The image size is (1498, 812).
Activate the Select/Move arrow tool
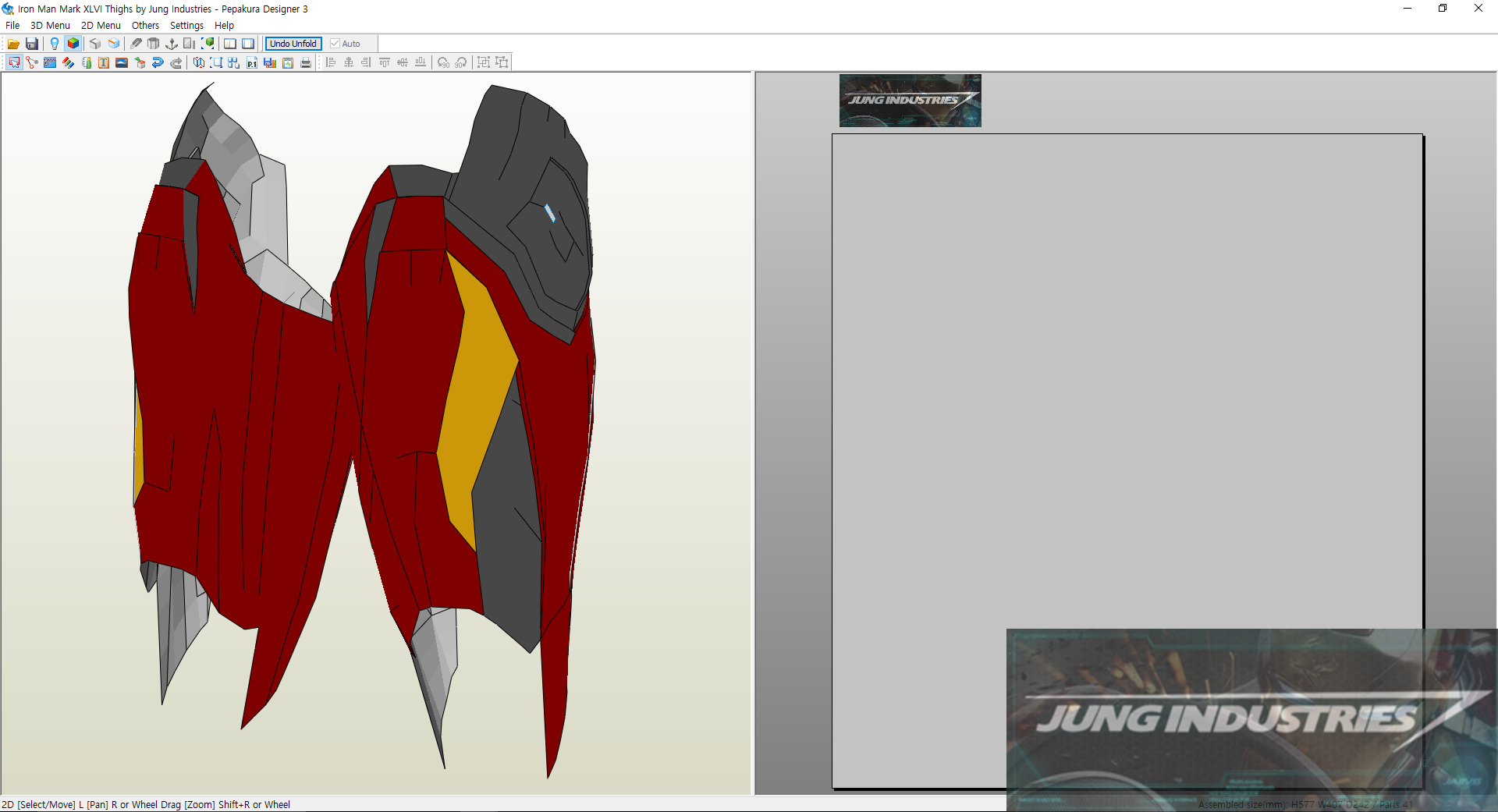click(x=14, y=62)
